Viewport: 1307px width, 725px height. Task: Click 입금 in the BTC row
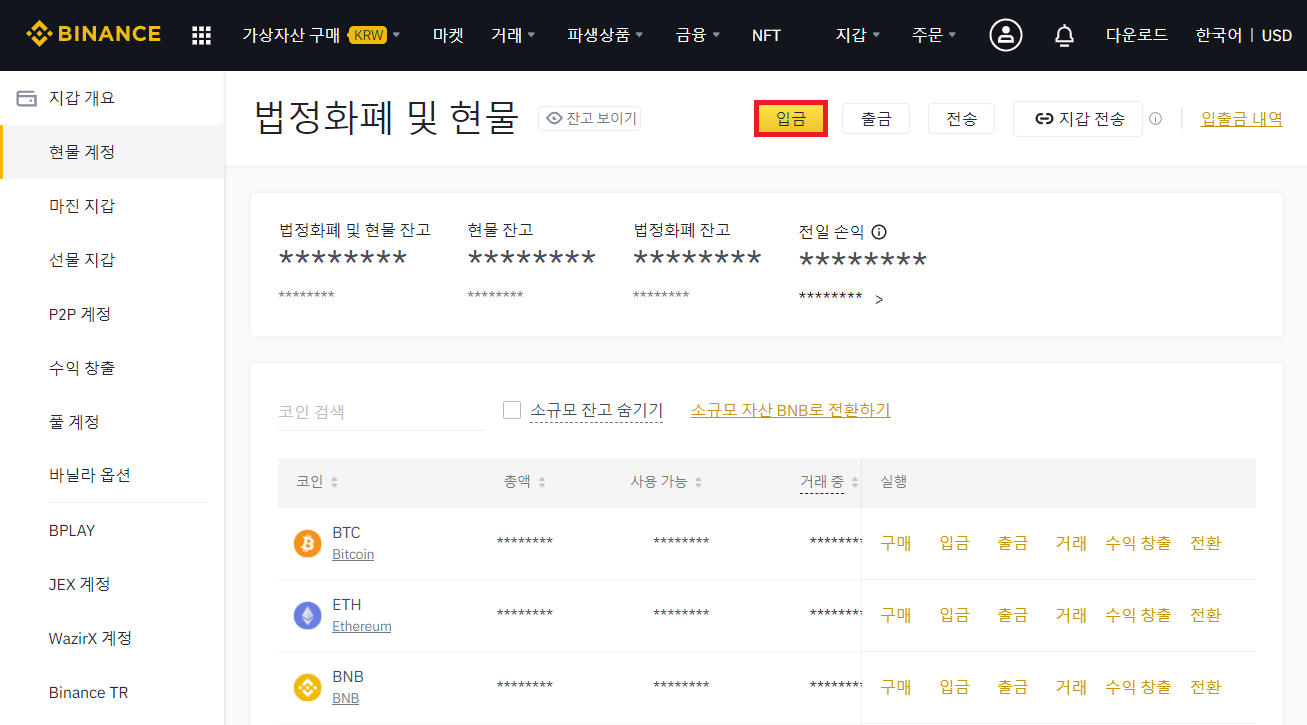pos(954,543)
